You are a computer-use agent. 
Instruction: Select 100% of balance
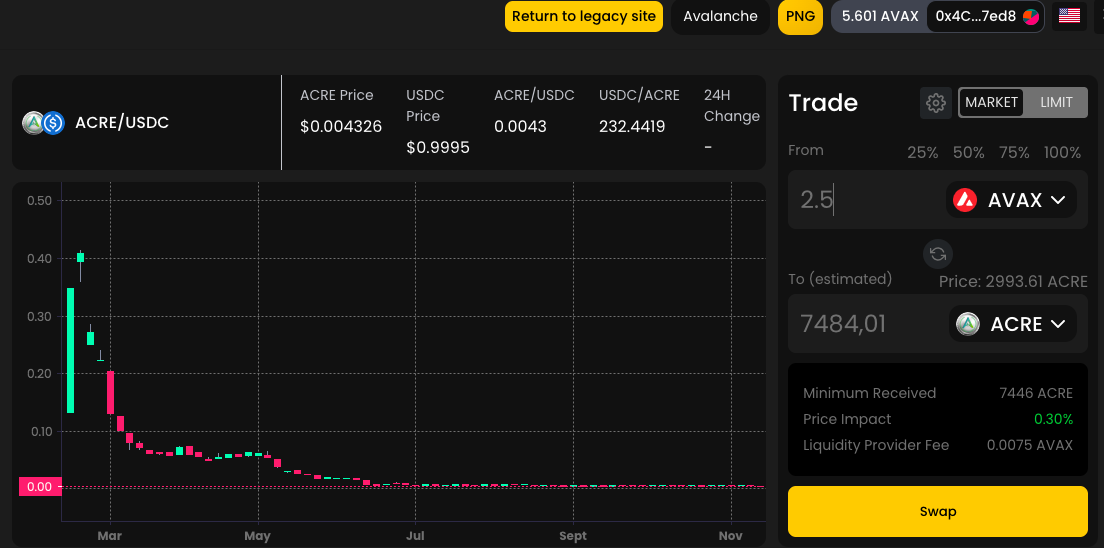(1062, 153)
